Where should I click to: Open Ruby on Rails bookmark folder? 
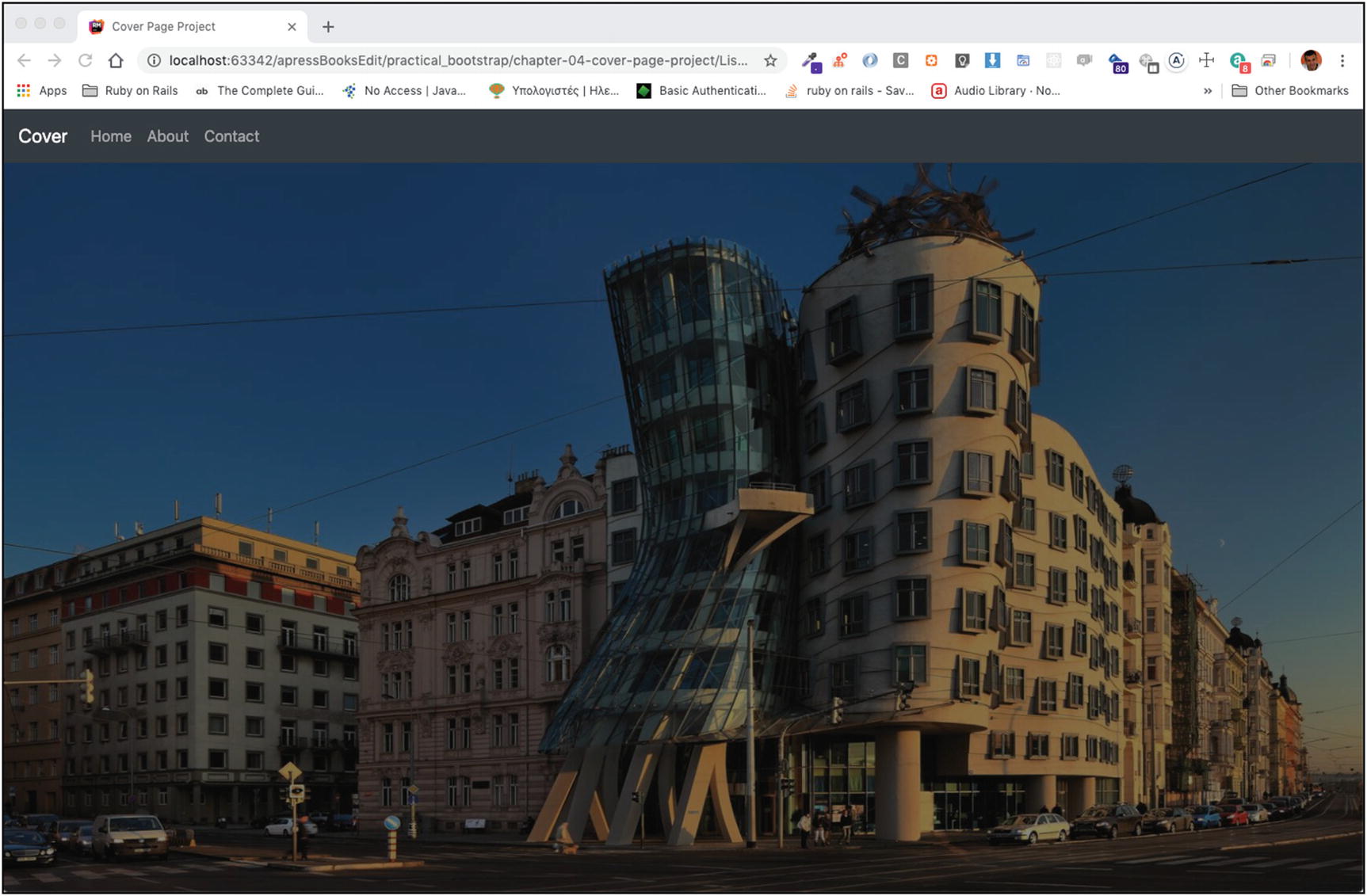click(x=131, y=91)
